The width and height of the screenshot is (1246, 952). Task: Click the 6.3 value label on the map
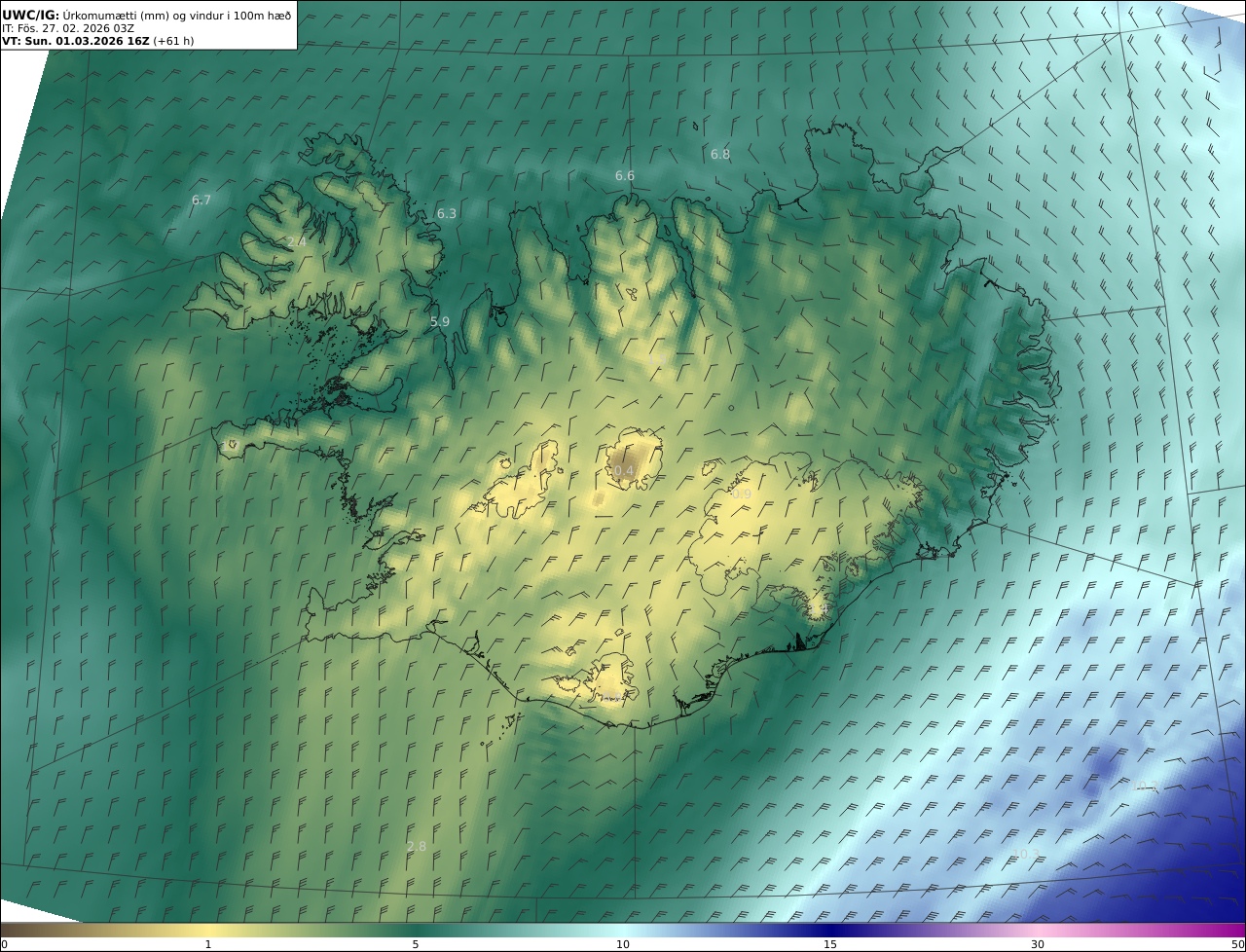(x=446, y=213)
